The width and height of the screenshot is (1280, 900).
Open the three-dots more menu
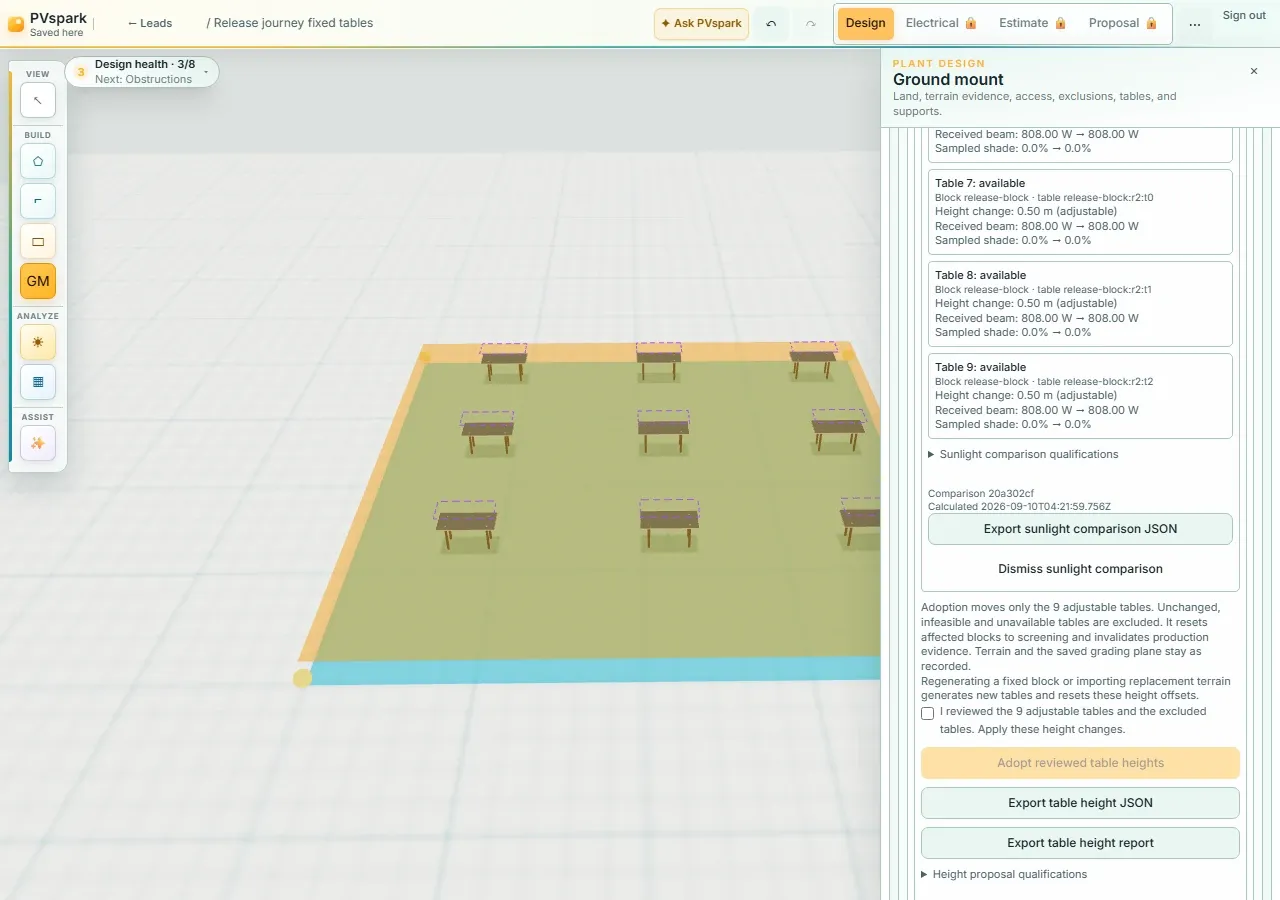point(1195,24)
